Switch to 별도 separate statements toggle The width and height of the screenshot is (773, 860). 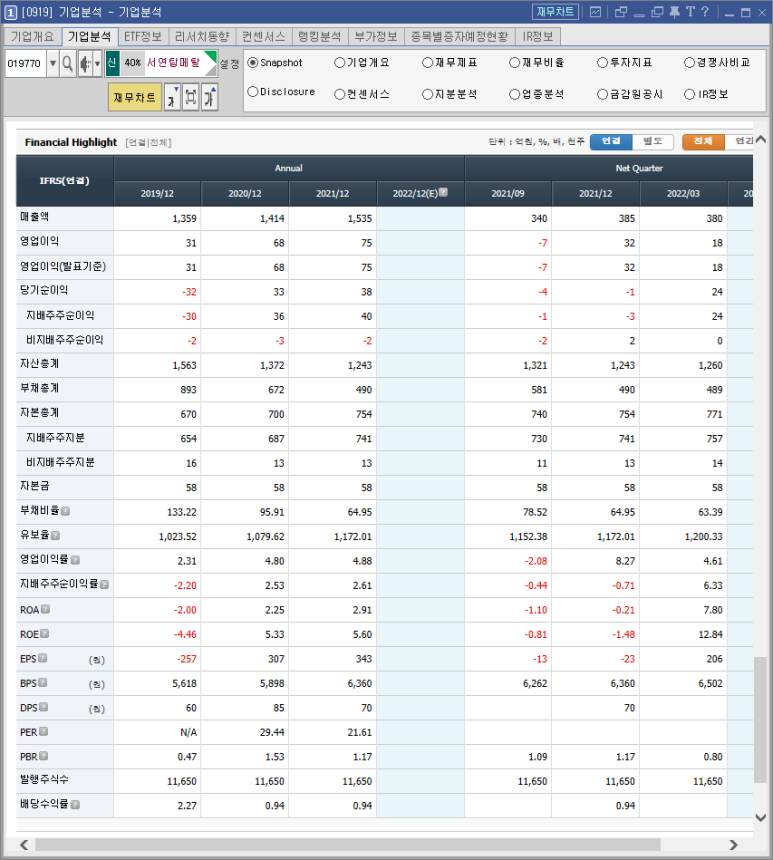pyautogui.click(x=652, y=142)
